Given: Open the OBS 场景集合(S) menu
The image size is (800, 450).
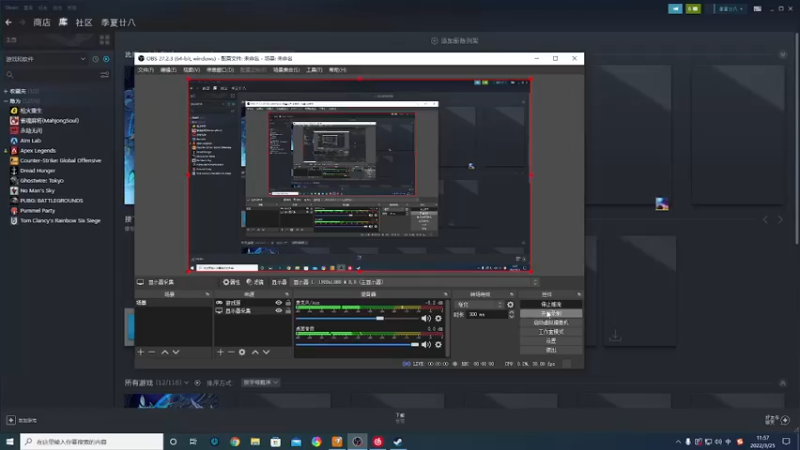Looking at the screenshot, I should coord(286,70).
